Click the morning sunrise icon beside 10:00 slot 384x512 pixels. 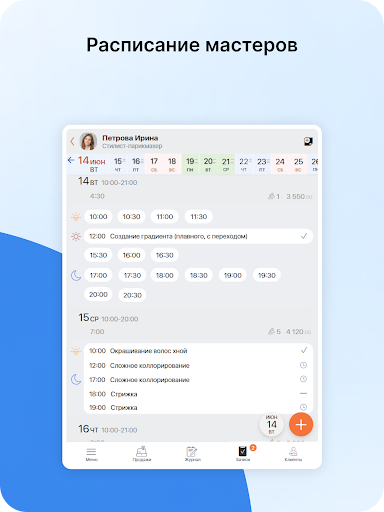[76, 217]
